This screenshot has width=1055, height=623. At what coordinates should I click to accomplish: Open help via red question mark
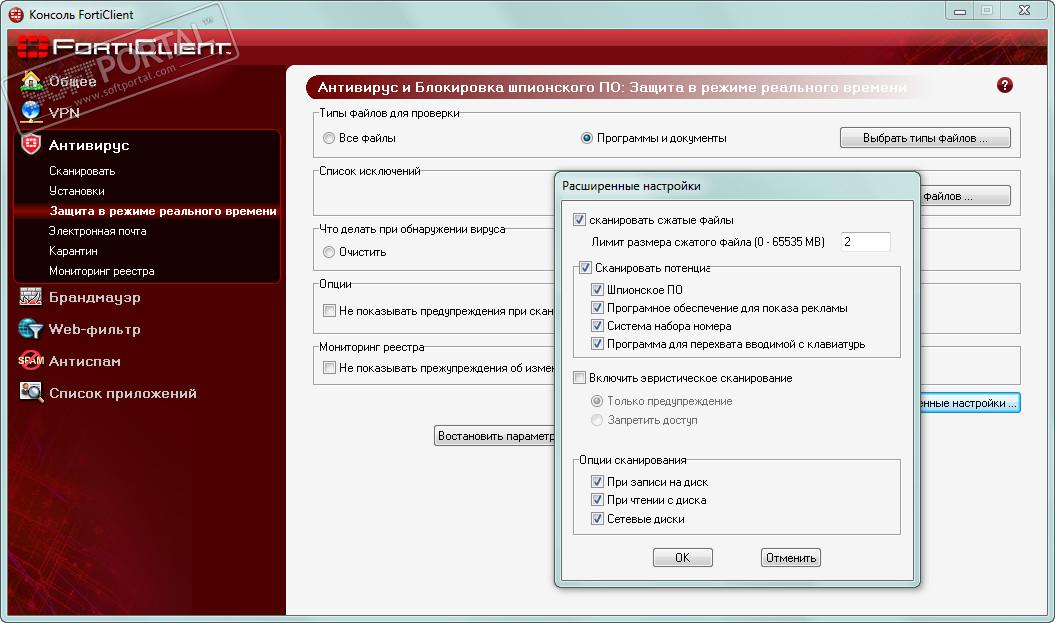[x=1005, y=85]
